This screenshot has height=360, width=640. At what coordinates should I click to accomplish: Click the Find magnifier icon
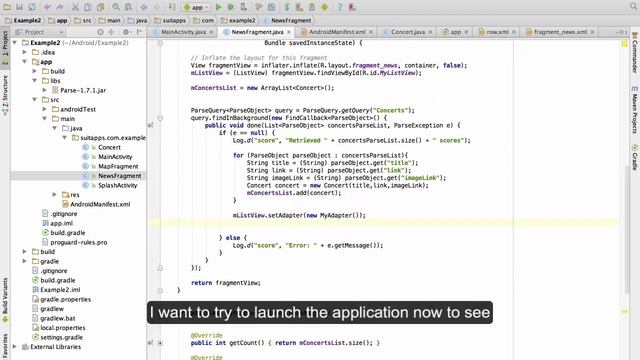[x=116, y=7]
